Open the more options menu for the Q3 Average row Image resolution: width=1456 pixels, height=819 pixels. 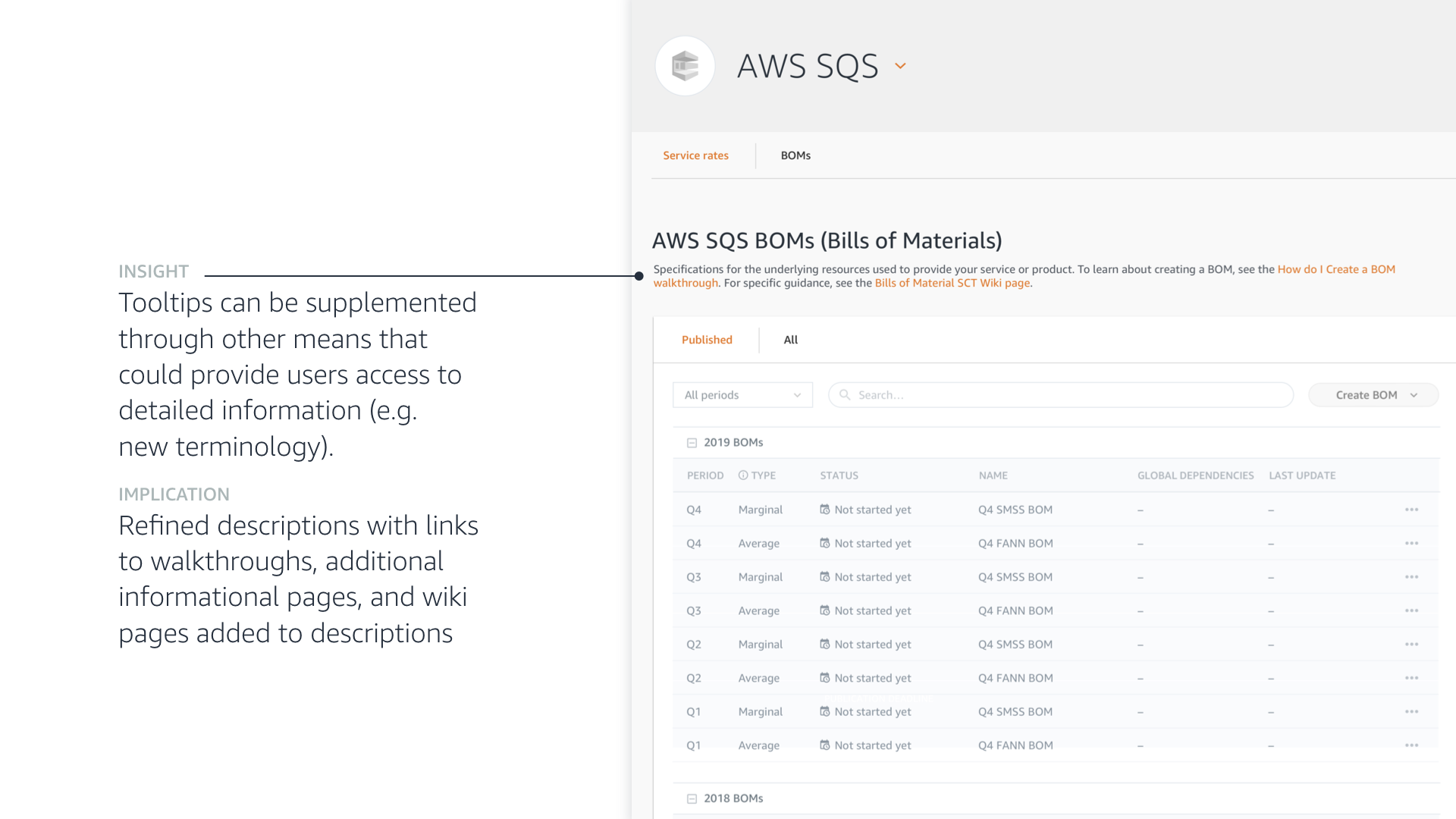click(1411, 610)
